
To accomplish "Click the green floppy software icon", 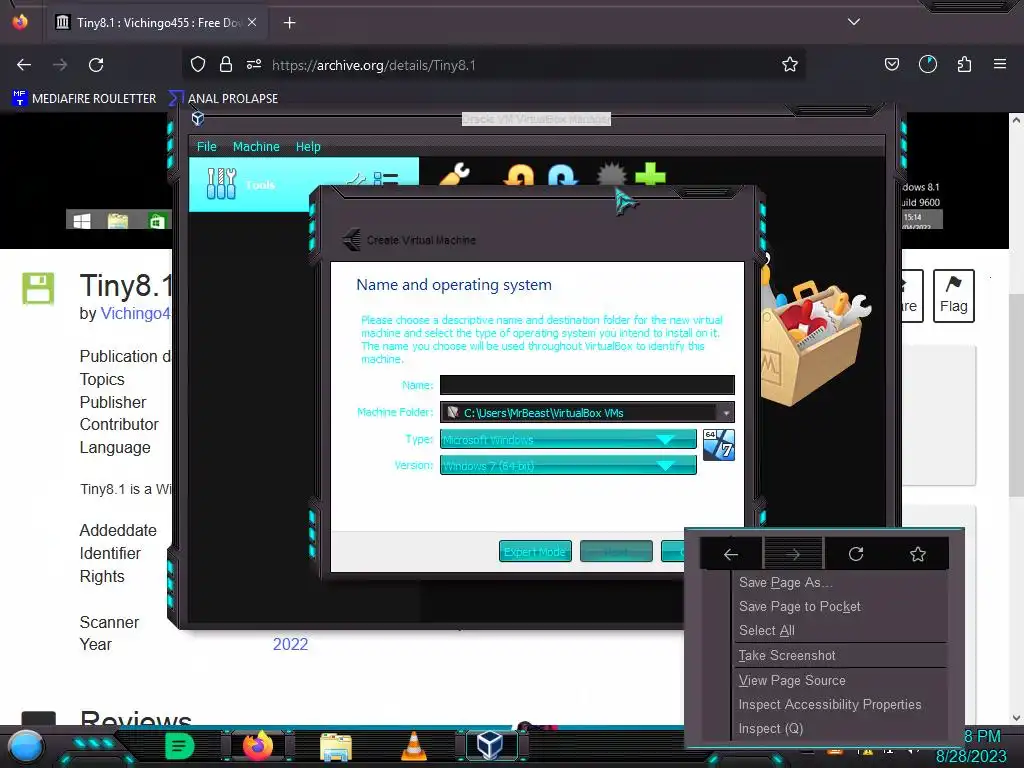I will [x=38, y=288].
